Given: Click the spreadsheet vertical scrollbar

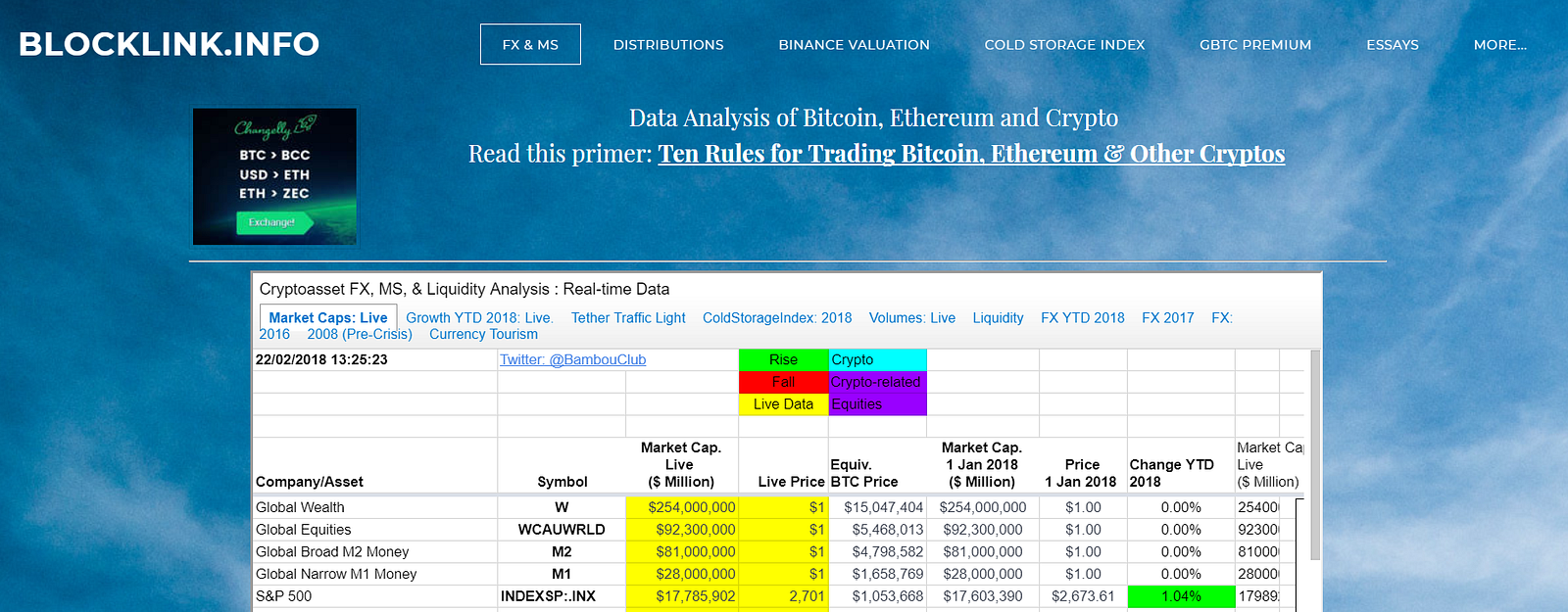Looking at the screenshot, I should pyautogui.click(x=1315, y=455).
